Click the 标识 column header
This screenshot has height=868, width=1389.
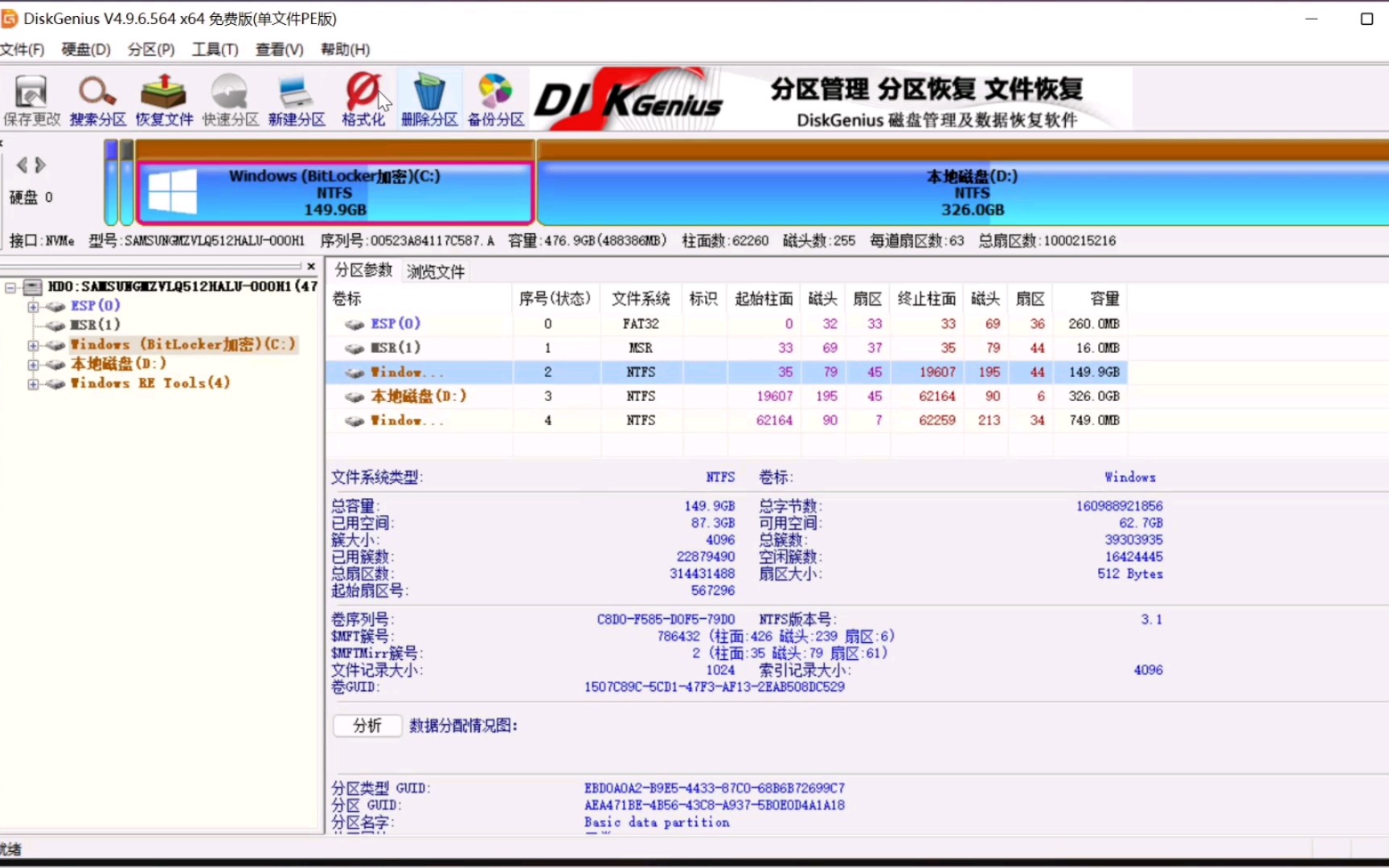(x=703, y=299)
